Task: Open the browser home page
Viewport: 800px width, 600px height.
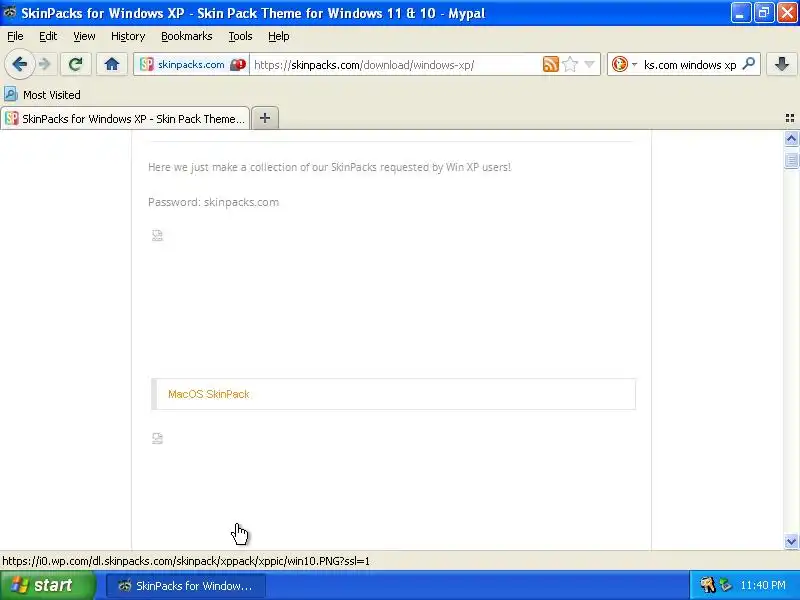Action: pyautogui.click(x=112, y=64)
